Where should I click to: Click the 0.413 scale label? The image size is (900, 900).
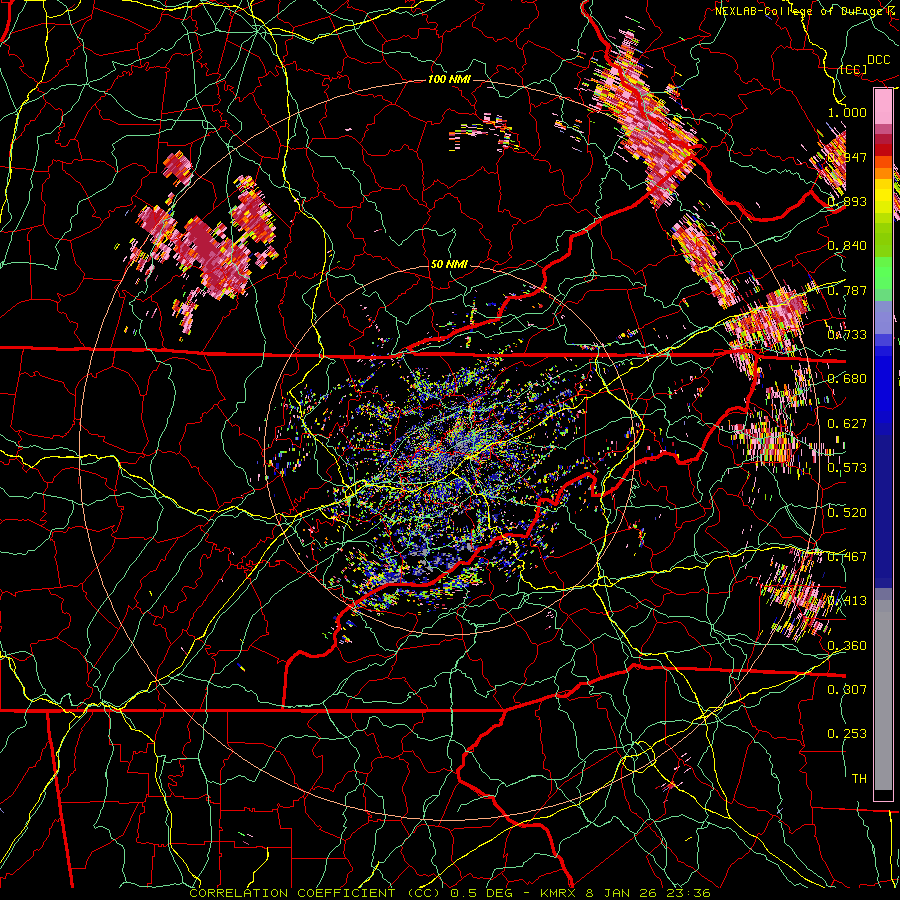[847, 601]
